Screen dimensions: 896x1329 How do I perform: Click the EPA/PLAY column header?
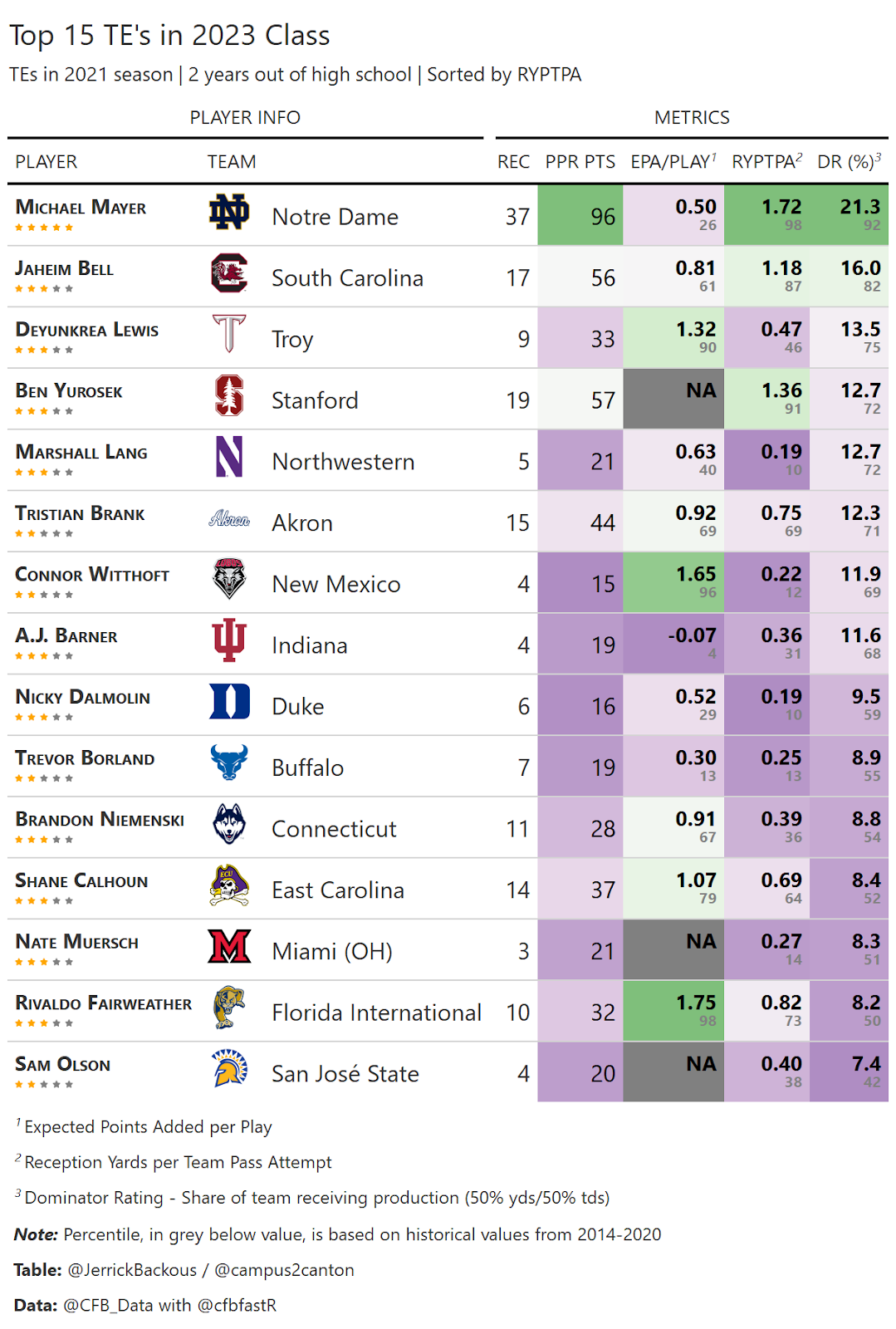(672, 162)
